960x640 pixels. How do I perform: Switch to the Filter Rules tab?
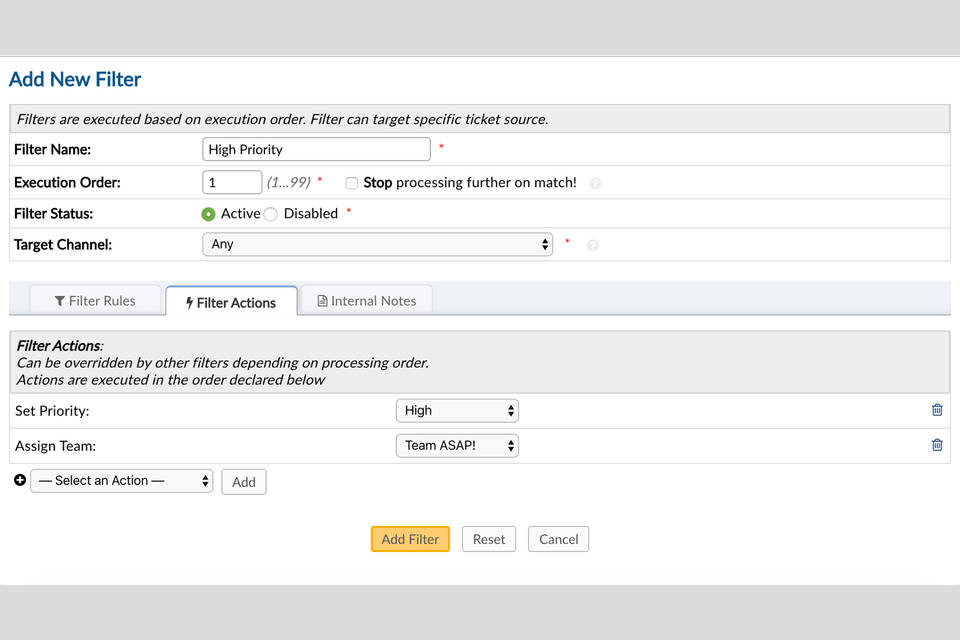[x=96, y=300]
